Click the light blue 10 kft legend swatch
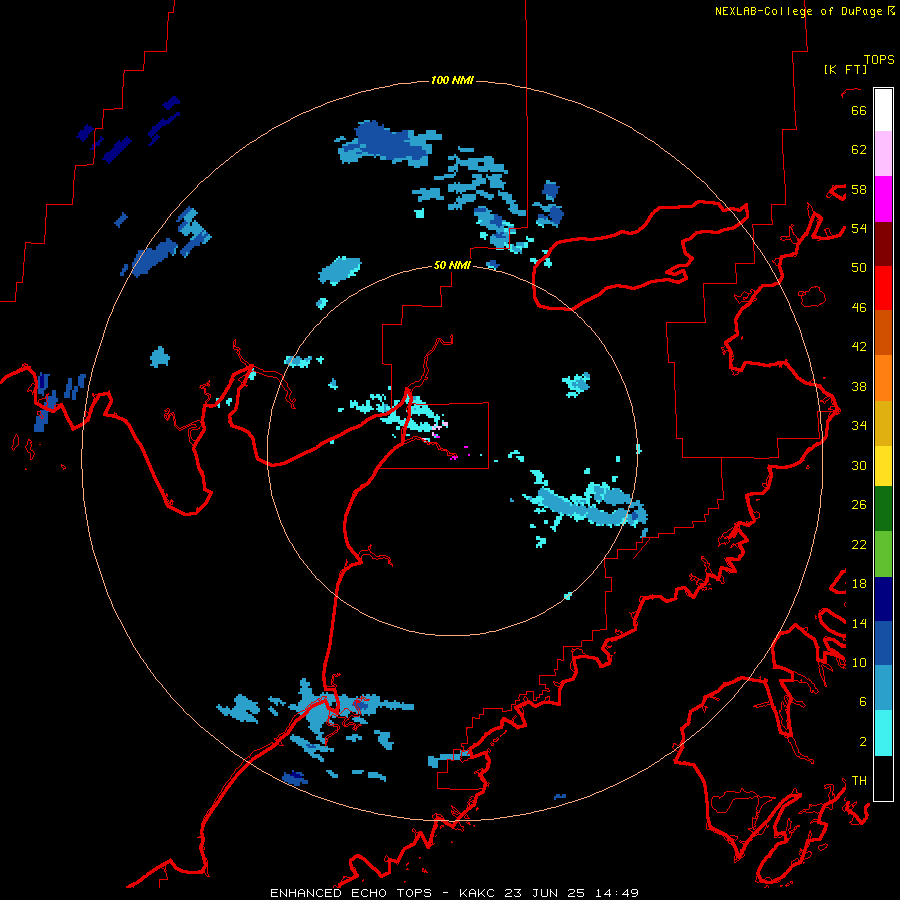The height and width of the screenshot is (900, 900). coord(883,688)
